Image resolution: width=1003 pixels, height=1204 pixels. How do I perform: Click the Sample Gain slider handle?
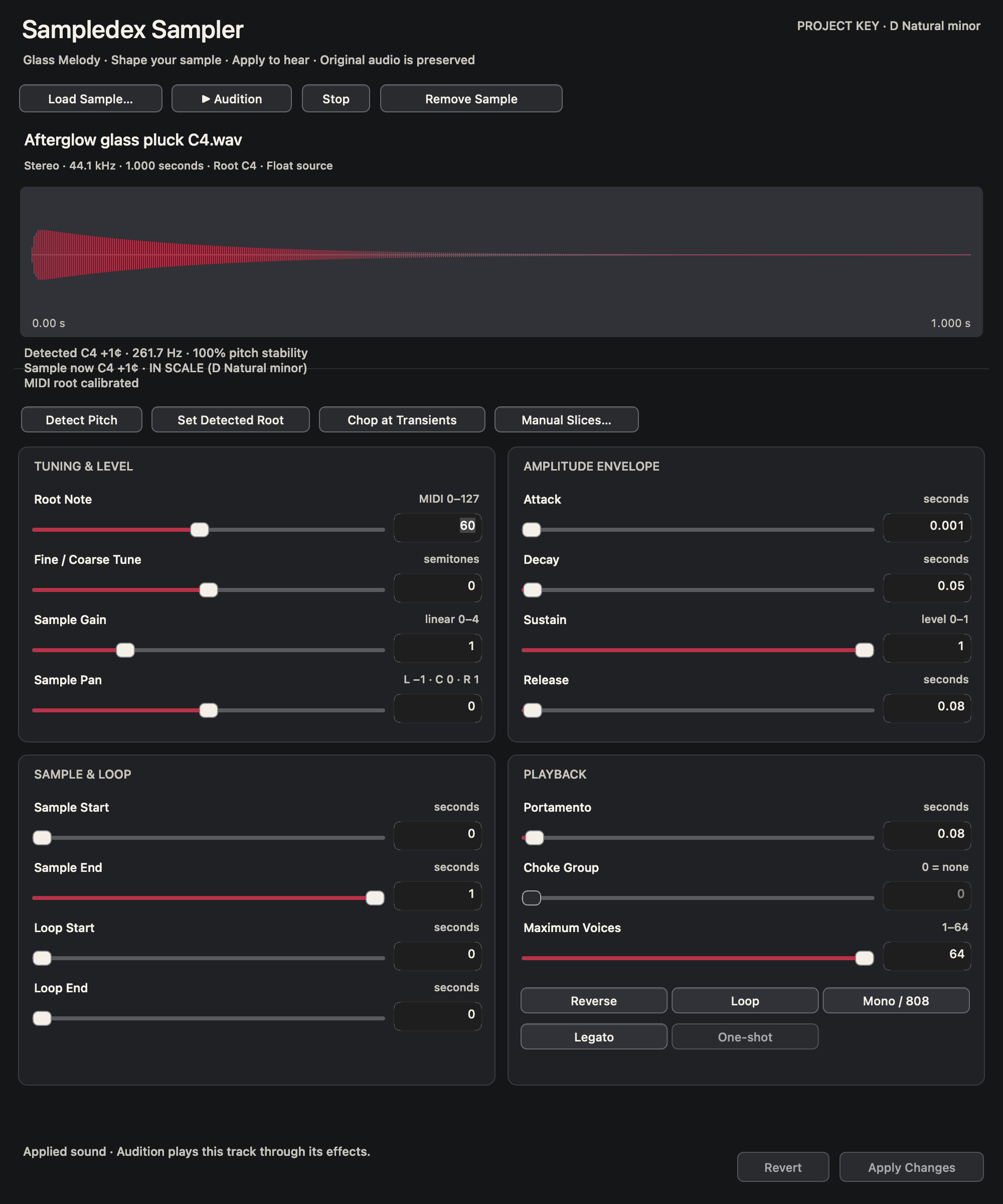[125, 650]
